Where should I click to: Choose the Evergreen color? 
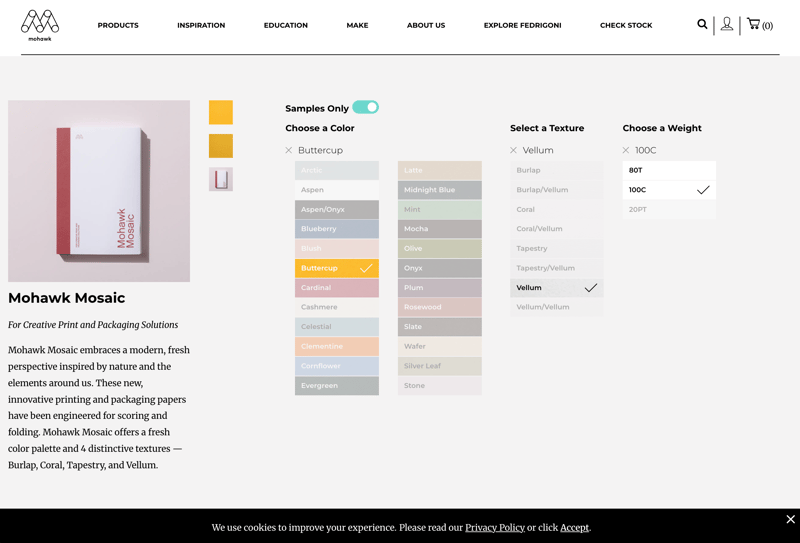click(337, 386)
